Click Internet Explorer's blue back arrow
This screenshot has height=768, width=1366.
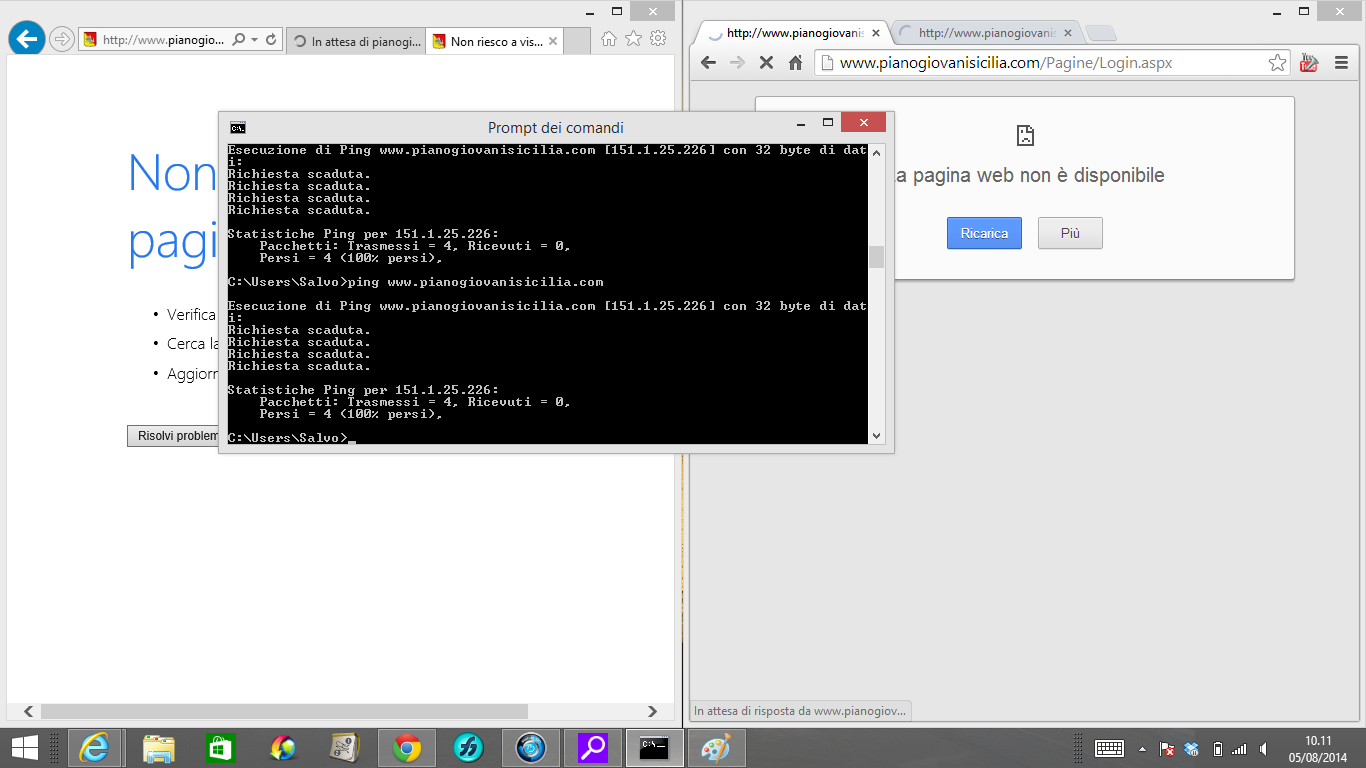click(26, 39)
